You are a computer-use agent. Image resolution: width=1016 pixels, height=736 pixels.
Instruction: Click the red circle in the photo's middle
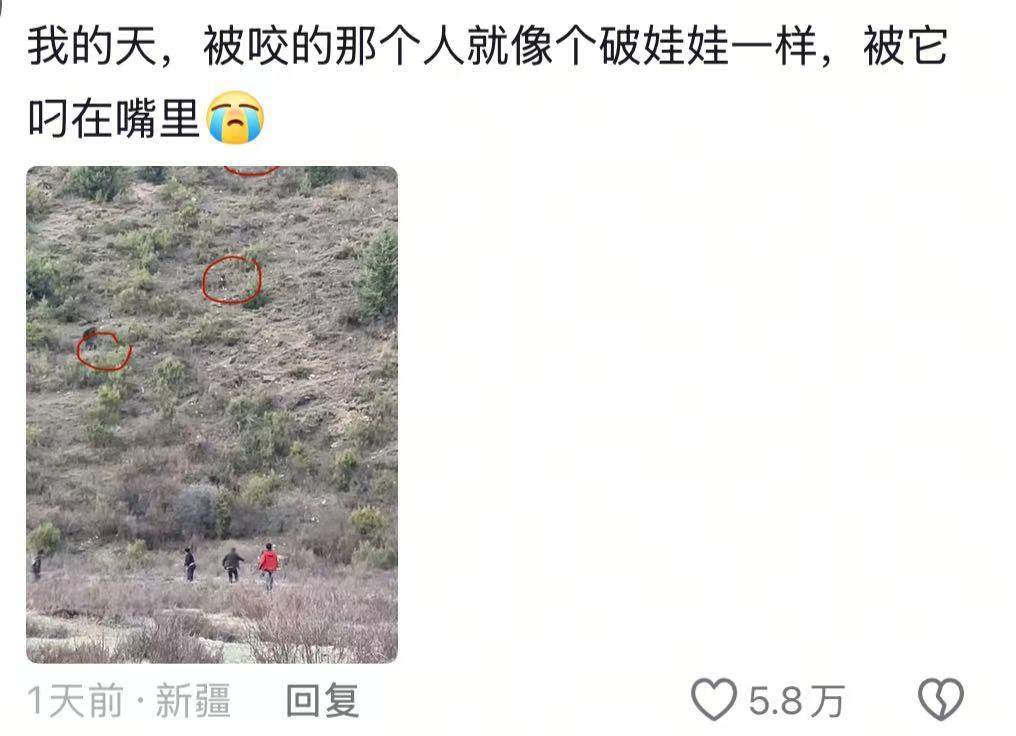pos(231,280)
